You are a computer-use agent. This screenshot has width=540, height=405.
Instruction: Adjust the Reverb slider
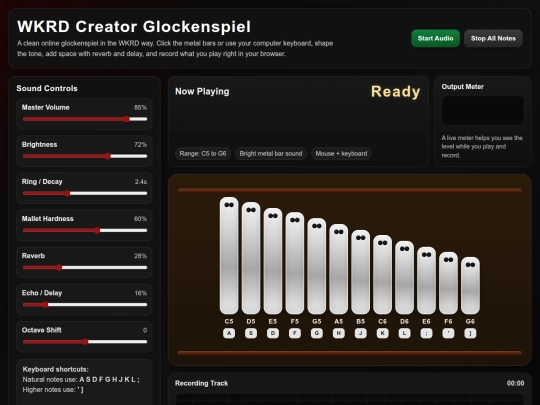tap(85, 268)
